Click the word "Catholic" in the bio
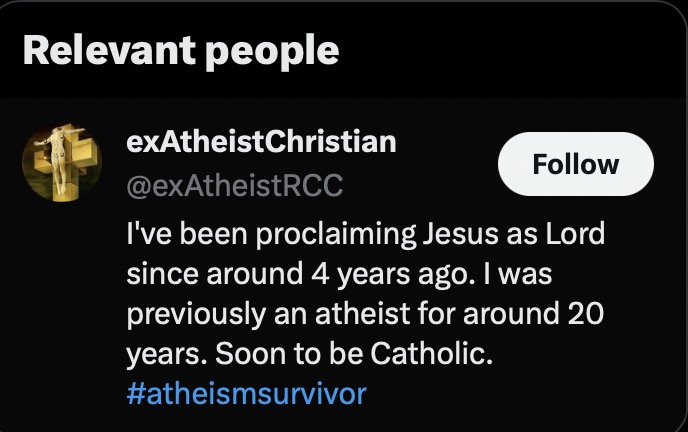 pyautogui.click(x=428, y=353)
